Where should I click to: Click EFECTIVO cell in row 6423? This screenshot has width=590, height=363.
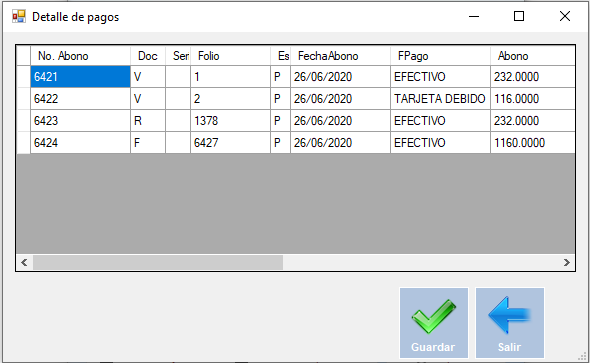[440, 121]
